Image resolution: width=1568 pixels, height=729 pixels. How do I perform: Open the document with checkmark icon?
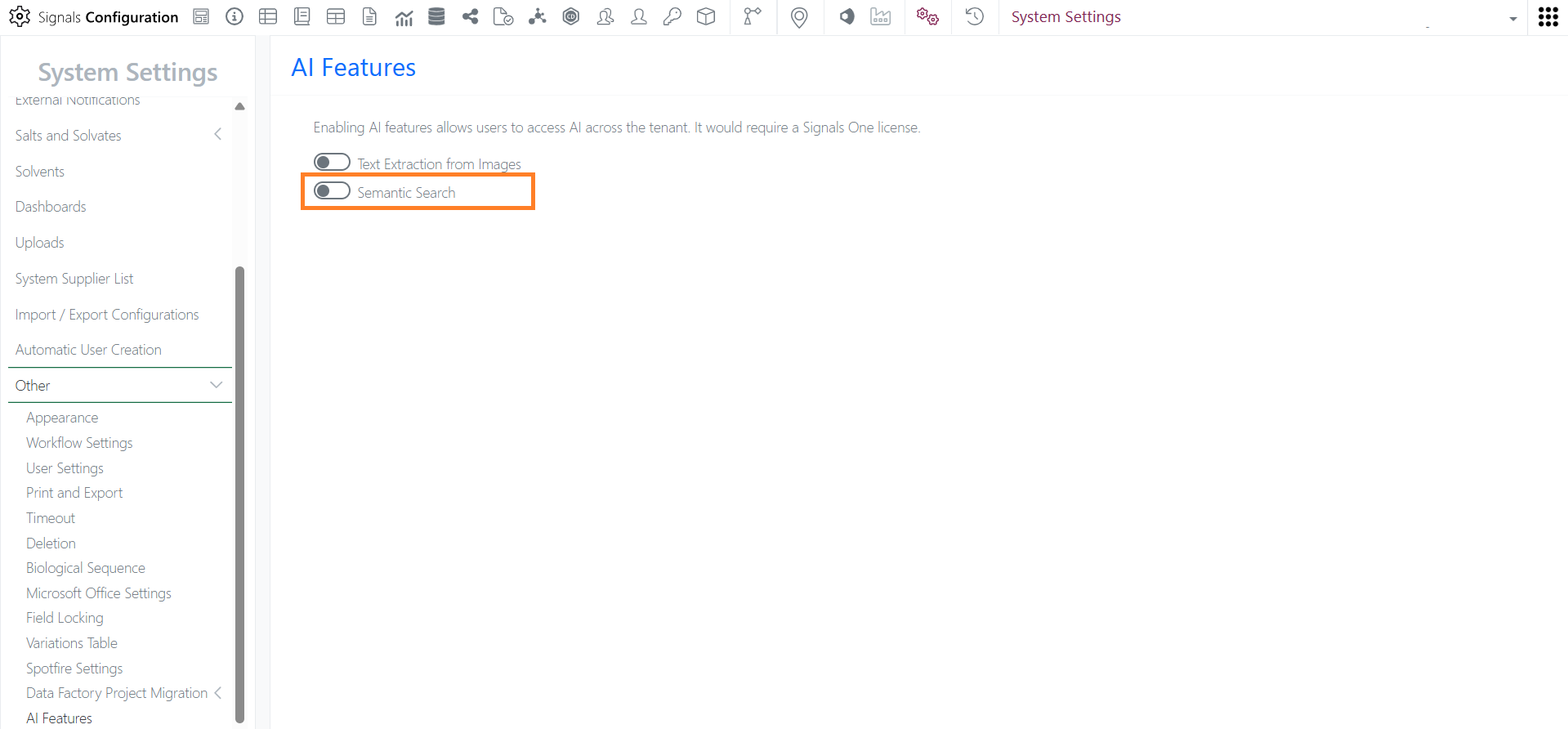coord(503,16)
